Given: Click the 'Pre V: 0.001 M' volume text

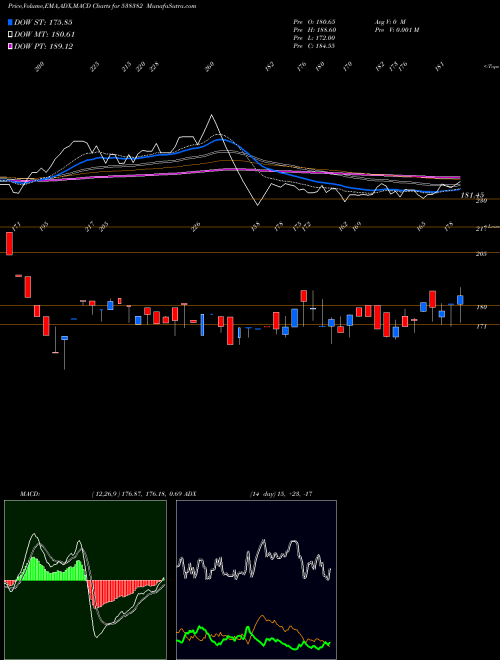Looking at the screenshot, I should [x=396, y=30].
